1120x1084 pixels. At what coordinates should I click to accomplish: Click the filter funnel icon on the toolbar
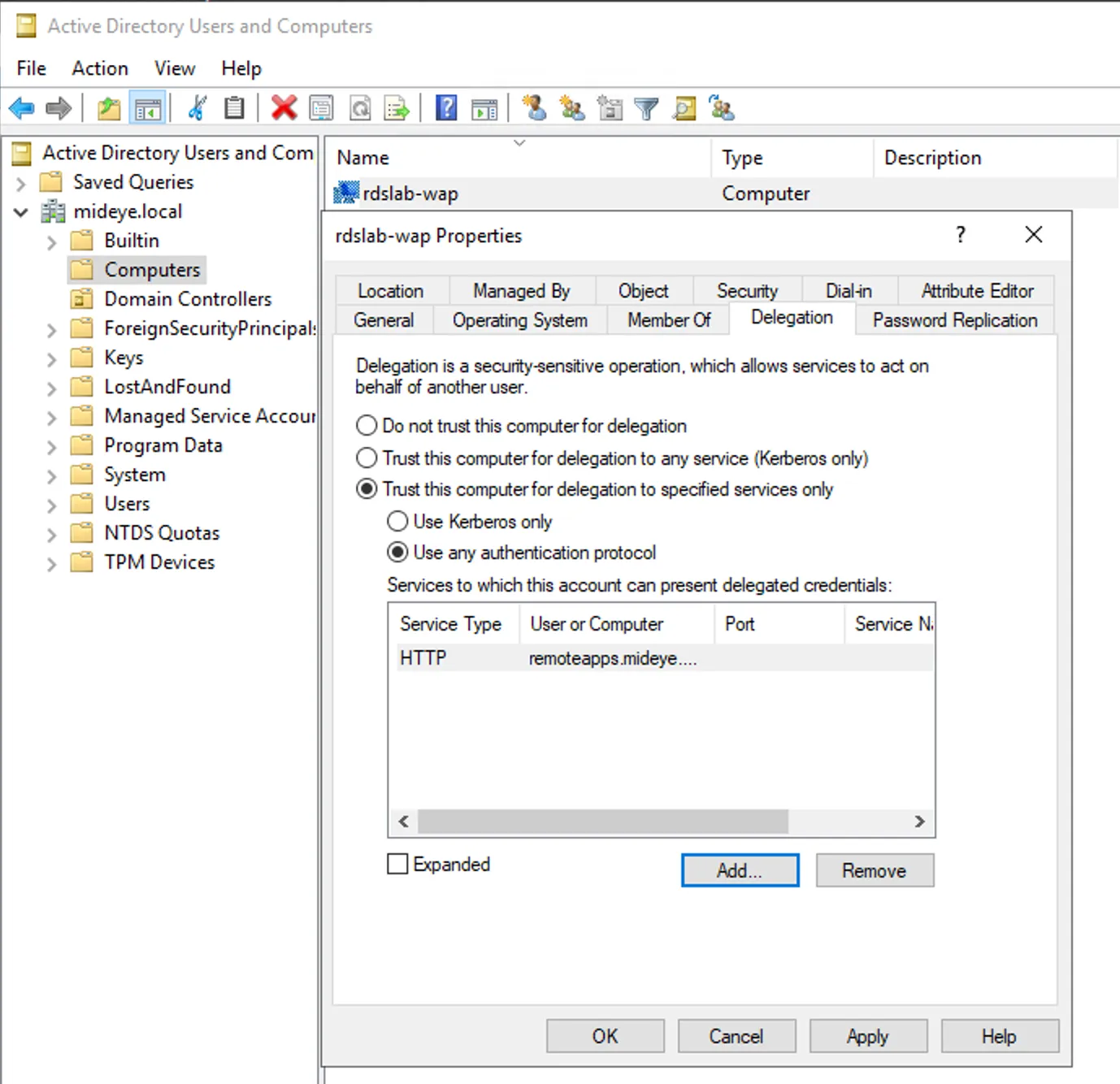pyautogui.click(x=646, y=107)
